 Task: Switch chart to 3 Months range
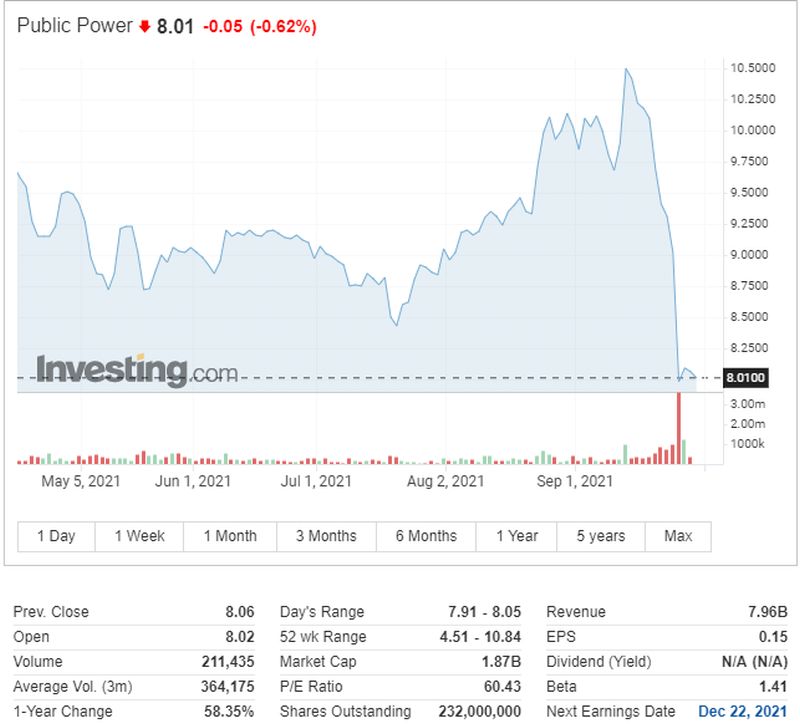click(326, 536)
